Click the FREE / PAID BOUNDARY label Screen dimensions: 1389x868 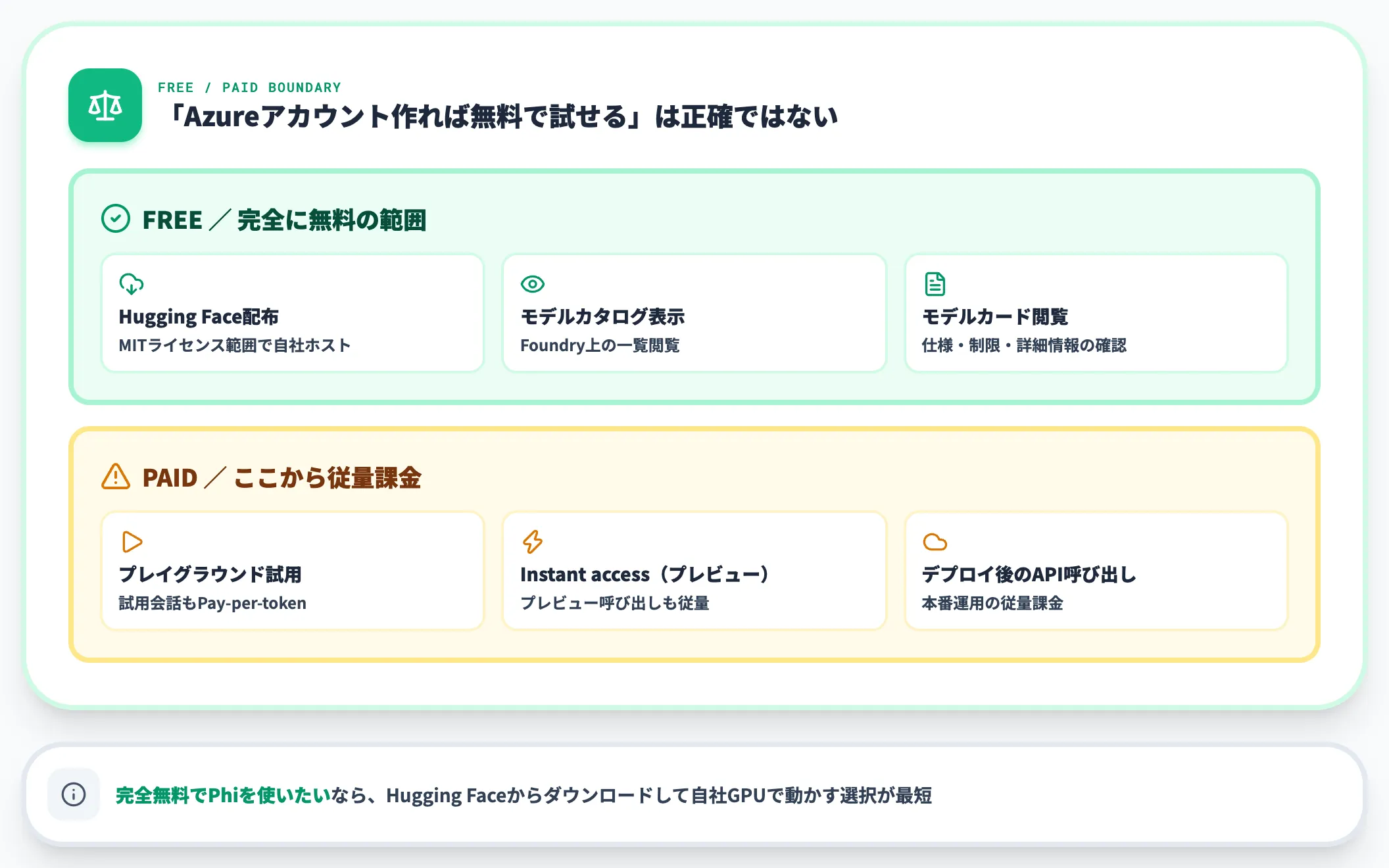[249, 87]
